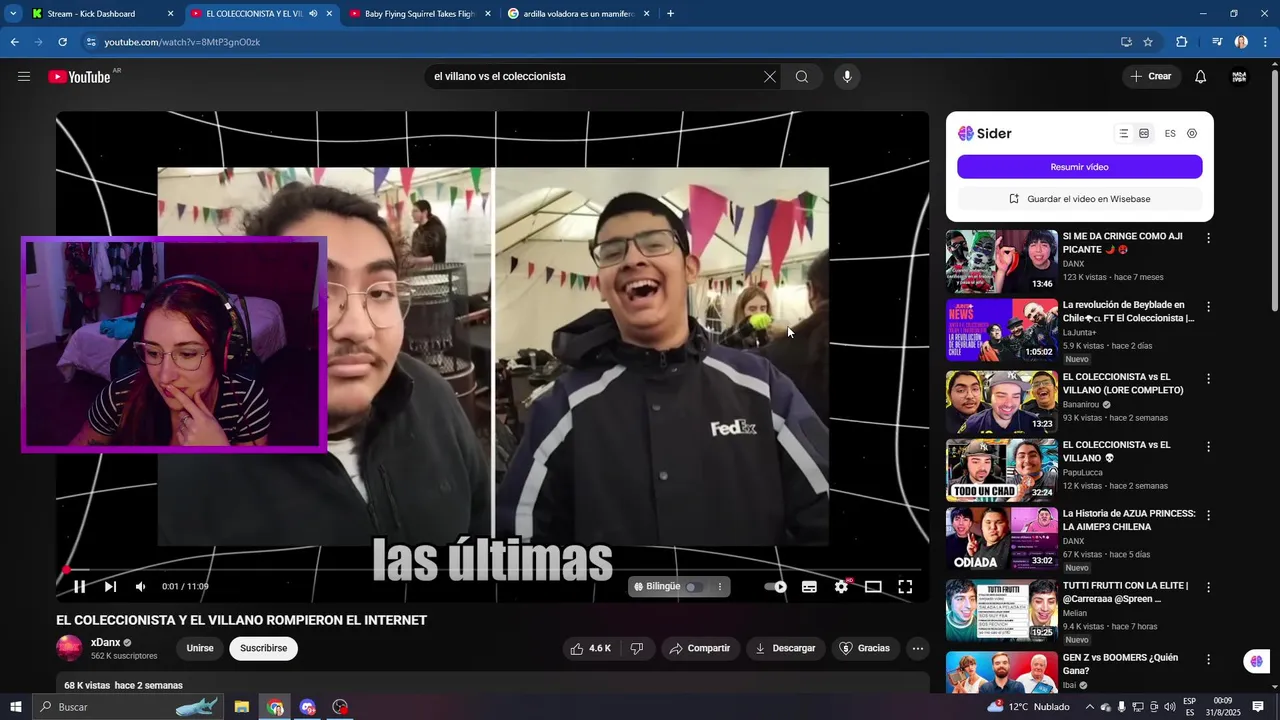1280x720 pixels.
Task: Open browser extensions puzzle icon
Action: tap(1182, 42)
